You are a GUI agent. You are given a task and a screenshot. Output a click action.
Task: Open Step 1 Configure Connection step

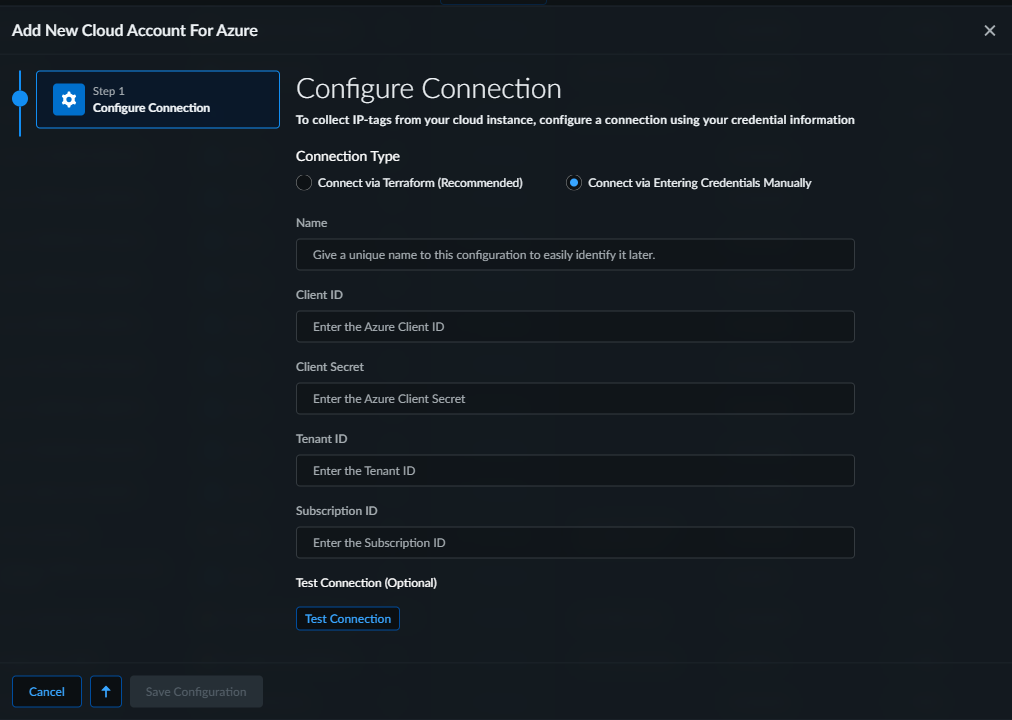pyautogui.click(x=158, y=100)
